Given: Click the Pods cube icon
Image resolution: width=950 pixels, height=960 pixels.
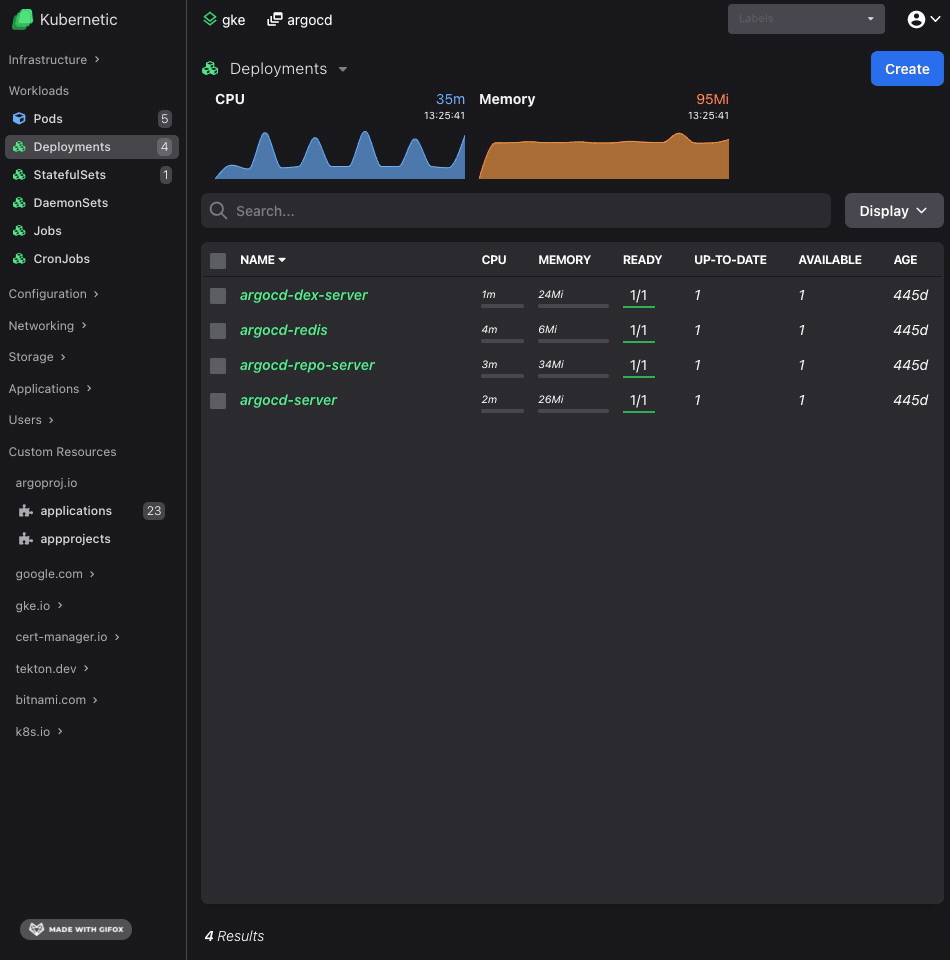Looking at the screenshot, I should [20, 118].
